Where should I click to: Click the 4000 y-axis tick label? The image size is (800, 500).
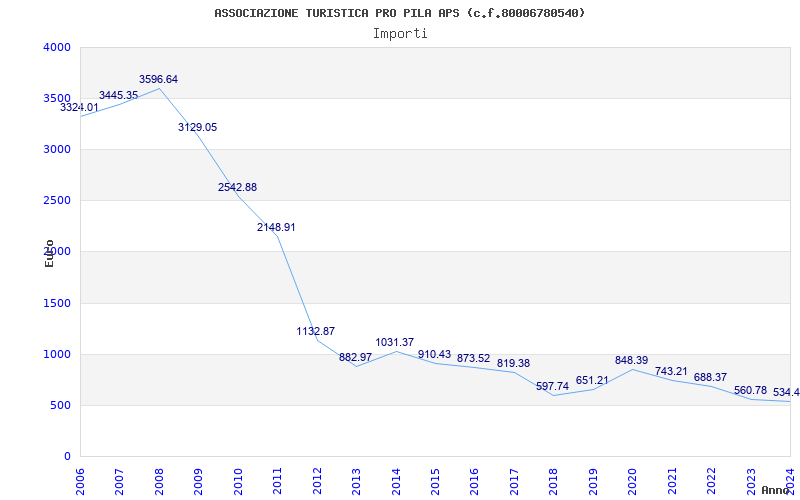[x=57, y=47]
